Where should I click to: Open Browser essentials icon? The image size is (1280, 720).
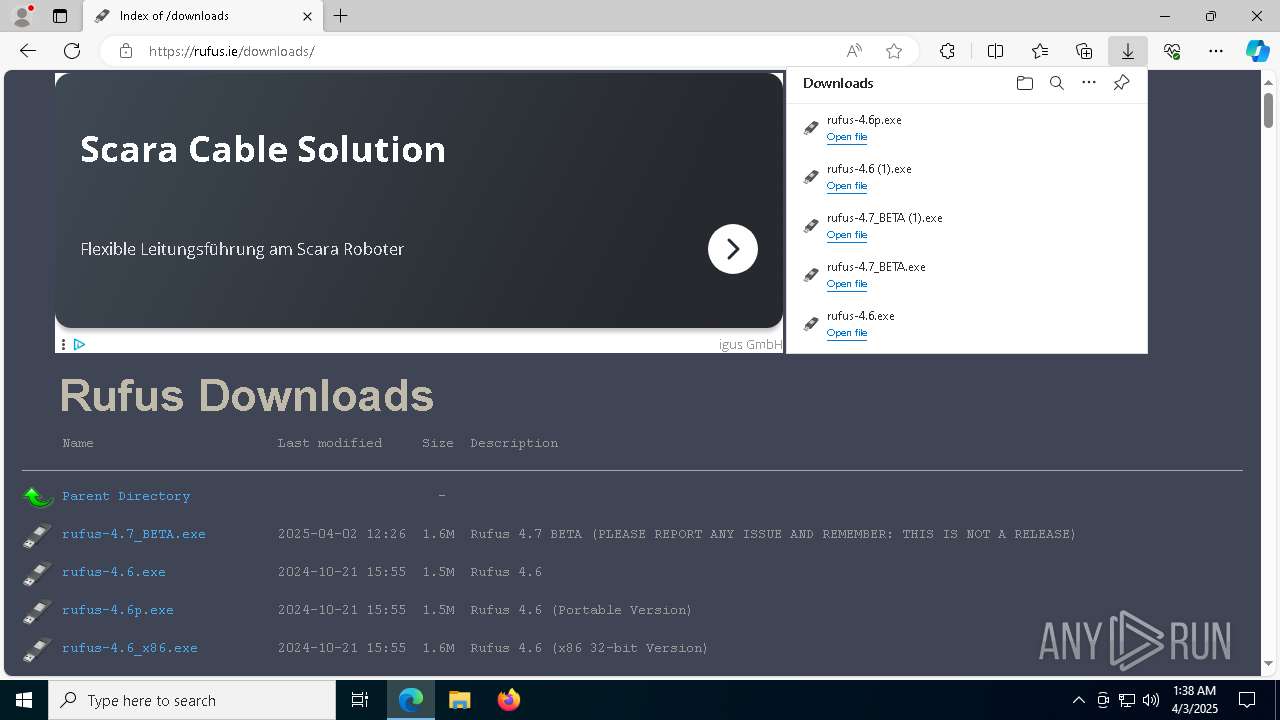[1172, 51]
